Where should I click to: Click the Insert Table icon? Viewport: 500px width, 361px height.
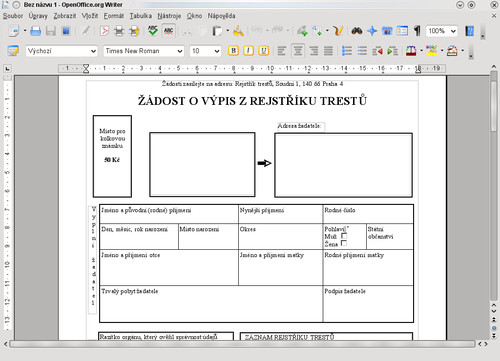click(x=317, y=31)
